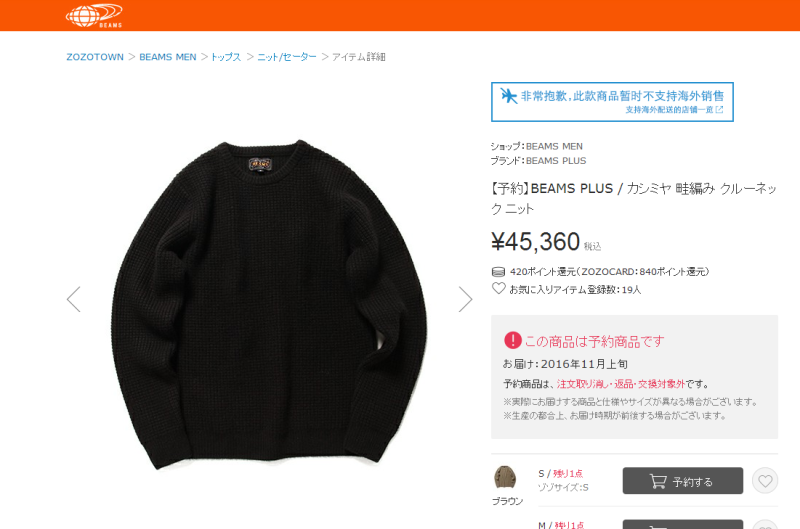Open the BEAMS MEN shop name
800x529 pixels.
pos(554,146)
